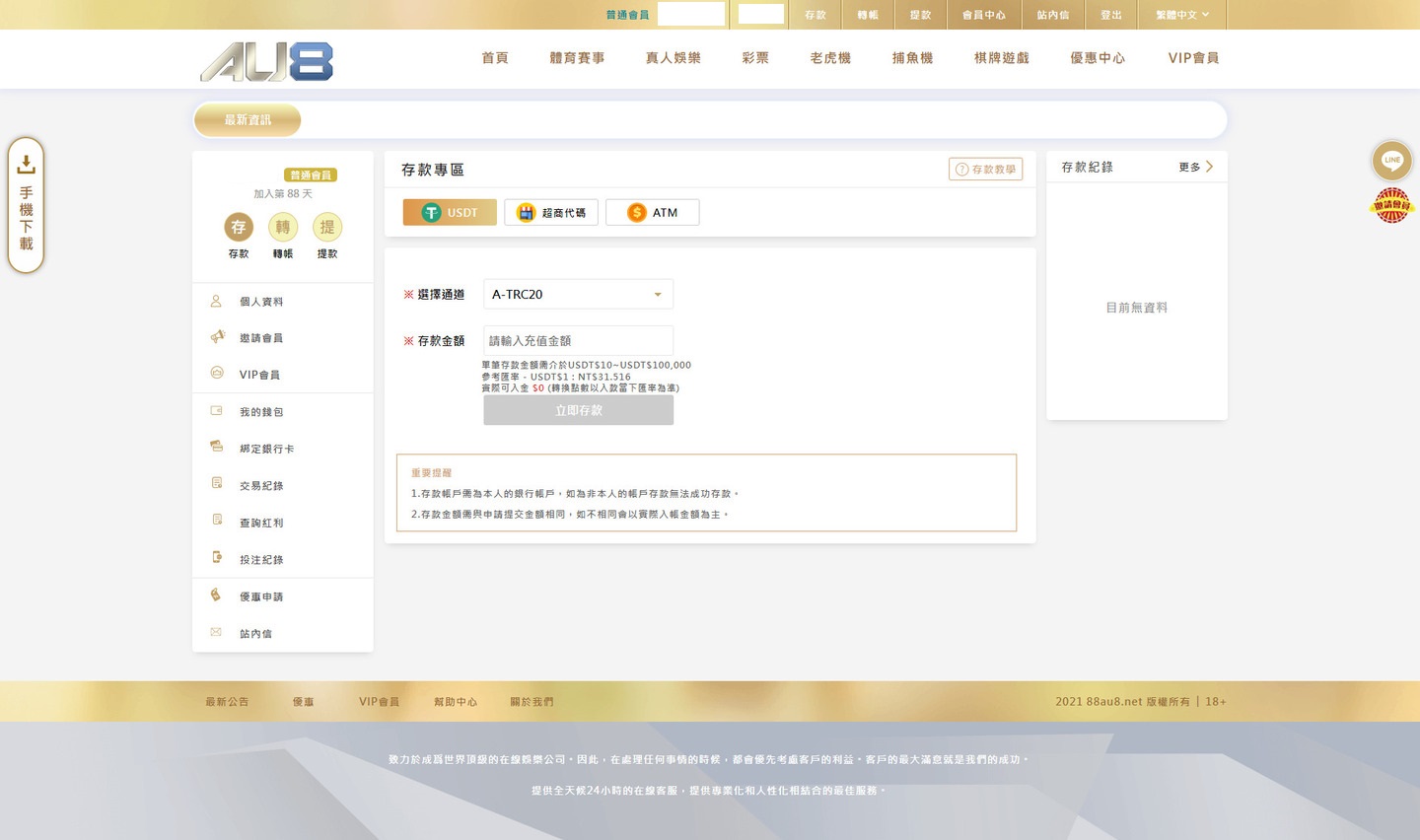Viewport: 1420px width, 840px height.
Task: Select the USDT deposit tab
Action: 450,212
